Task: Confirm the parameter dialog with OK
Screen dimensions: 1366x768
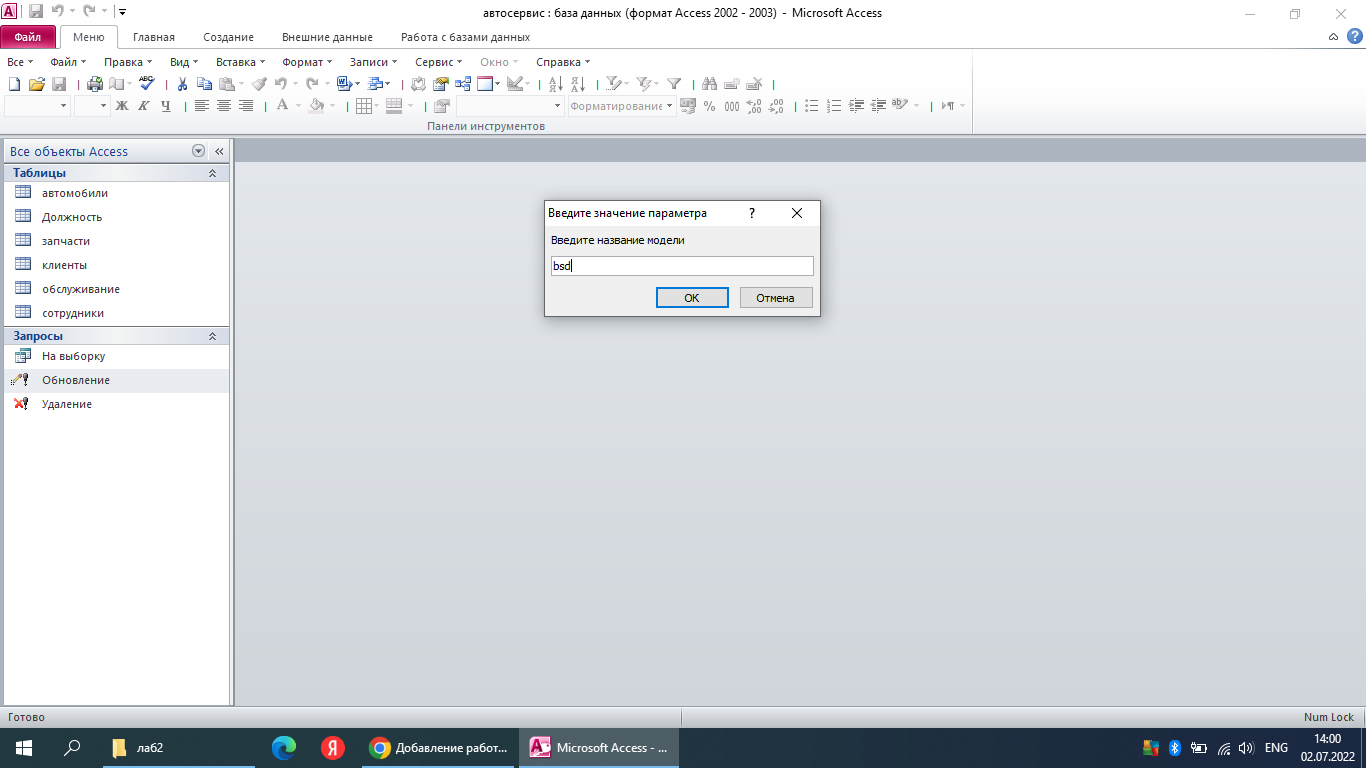Action: [692, 298]
